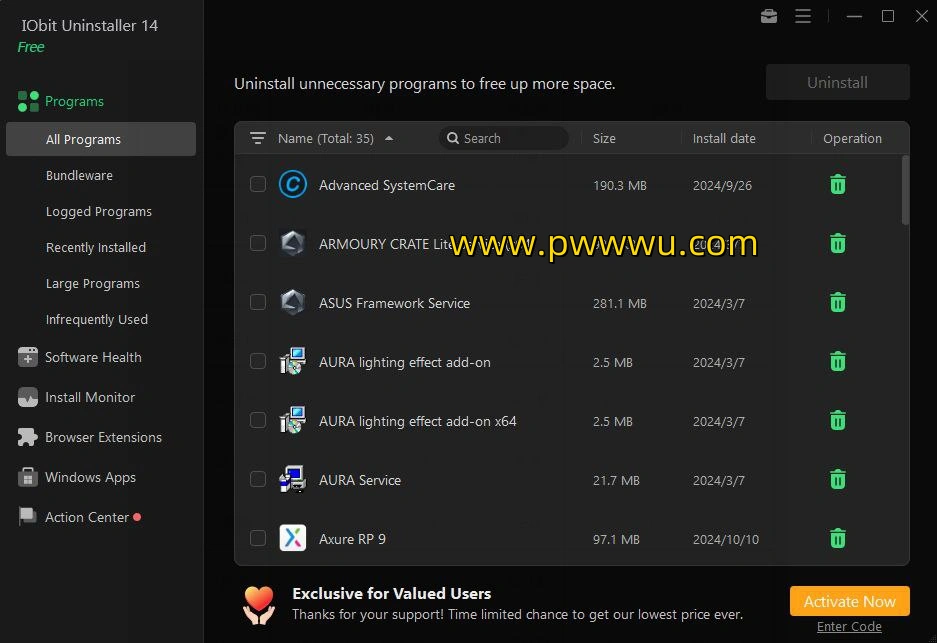Delete ASUS Framework Service via trash icon

click(x=838, y=302)
